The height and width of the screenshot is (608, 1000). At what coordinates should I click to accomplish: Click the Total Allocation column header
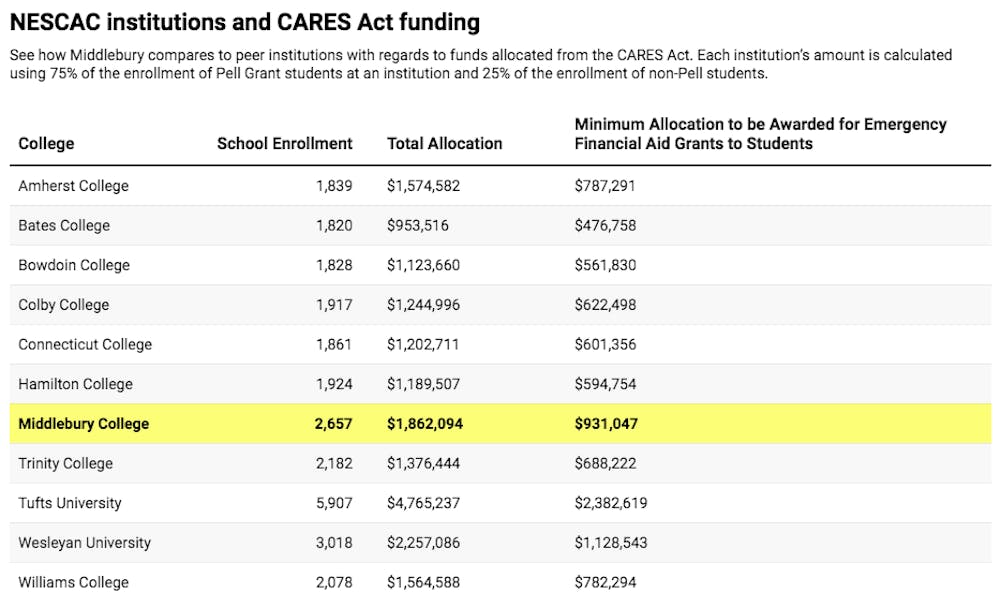click(x=445, y=144)
